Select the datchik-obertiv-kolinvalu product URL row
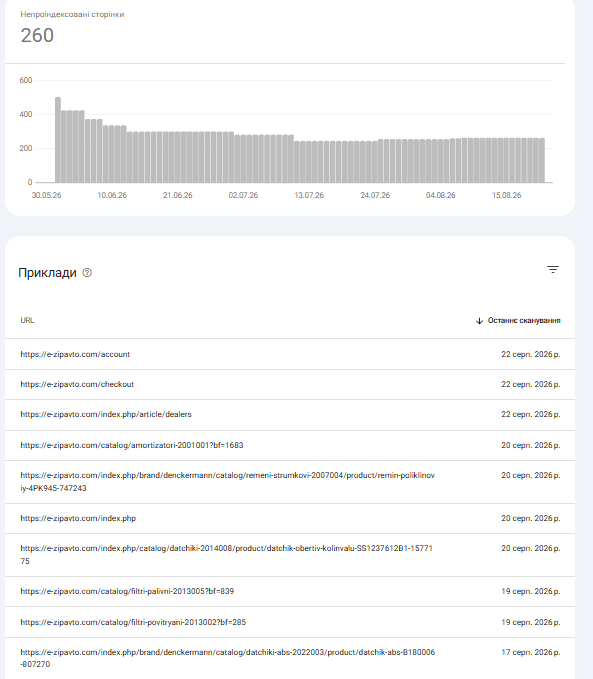Image resolution: width=593 pixels, height=679 pixels. 290,555
